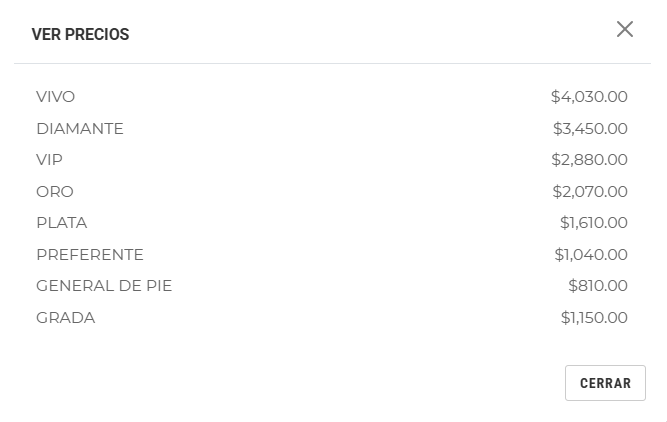This screenshot has width=667, height=422.
Task: Click the $810.00 general standing price
Action: pyautogui.click(x=598, y=286)
